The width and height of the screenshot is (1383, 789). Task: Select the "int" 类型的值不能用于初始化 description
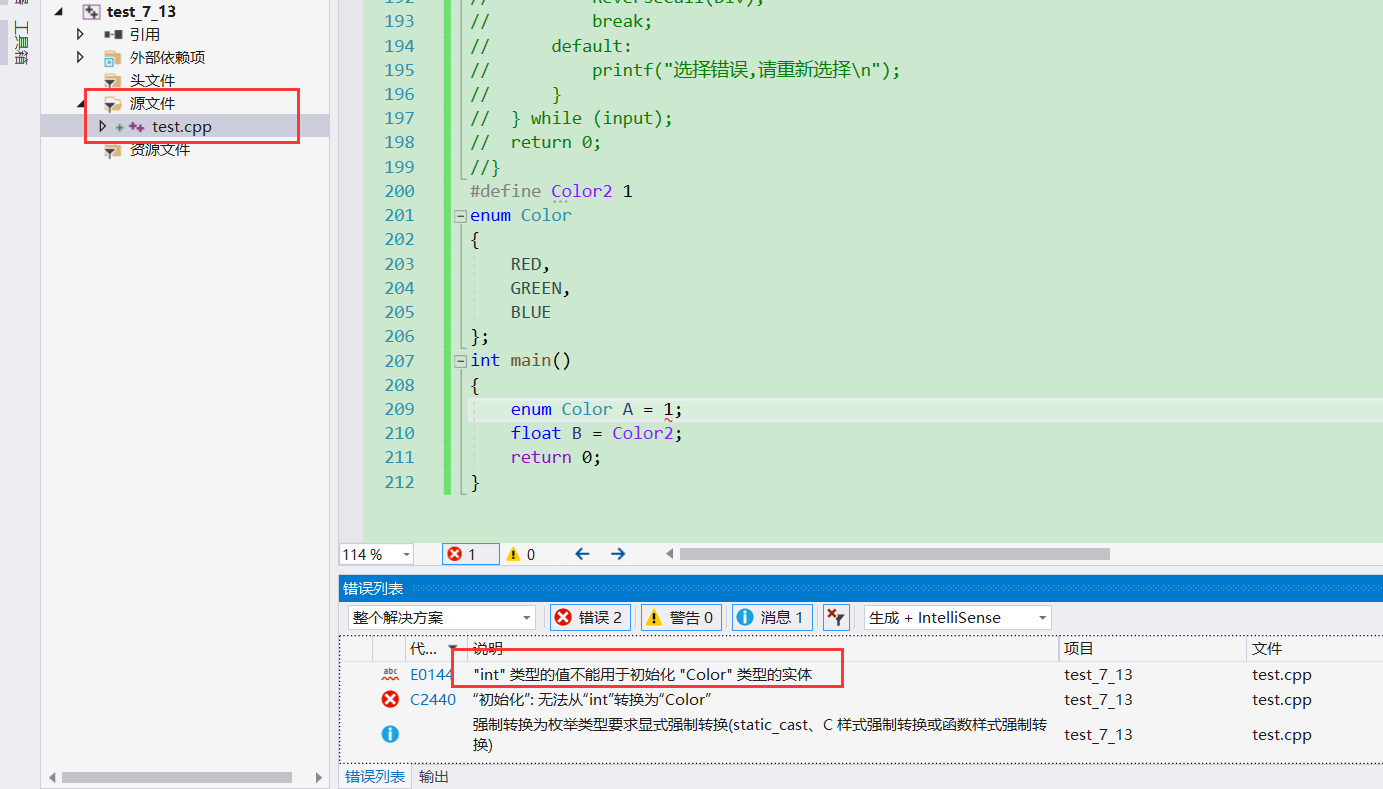click(x=642, y=675)
